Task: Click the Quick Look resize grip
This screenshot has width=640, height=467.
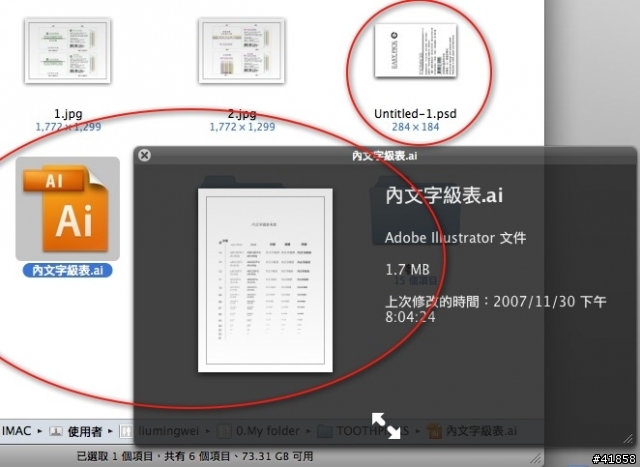Action: 628,438
